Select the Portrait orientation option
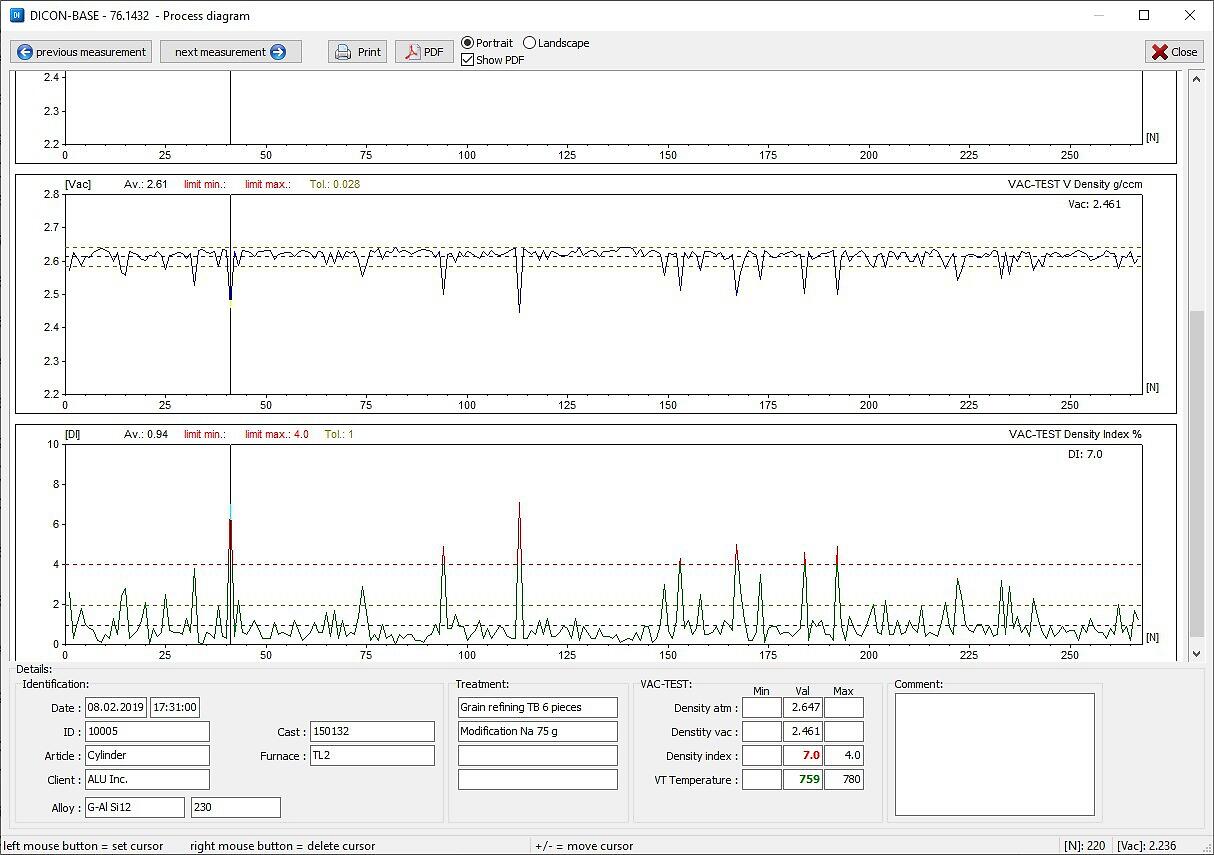Viewport: 1214px width, 855px height. click(468, 43)
